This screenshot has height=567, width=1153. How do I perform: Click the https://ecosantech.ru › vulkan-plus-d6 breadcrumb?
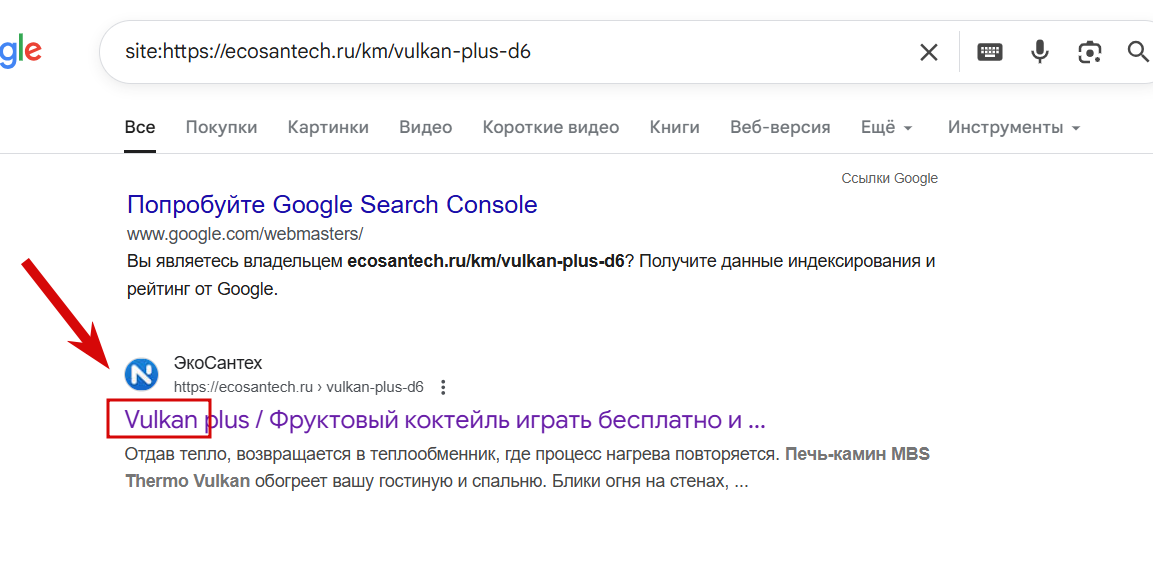coord(299,387)
